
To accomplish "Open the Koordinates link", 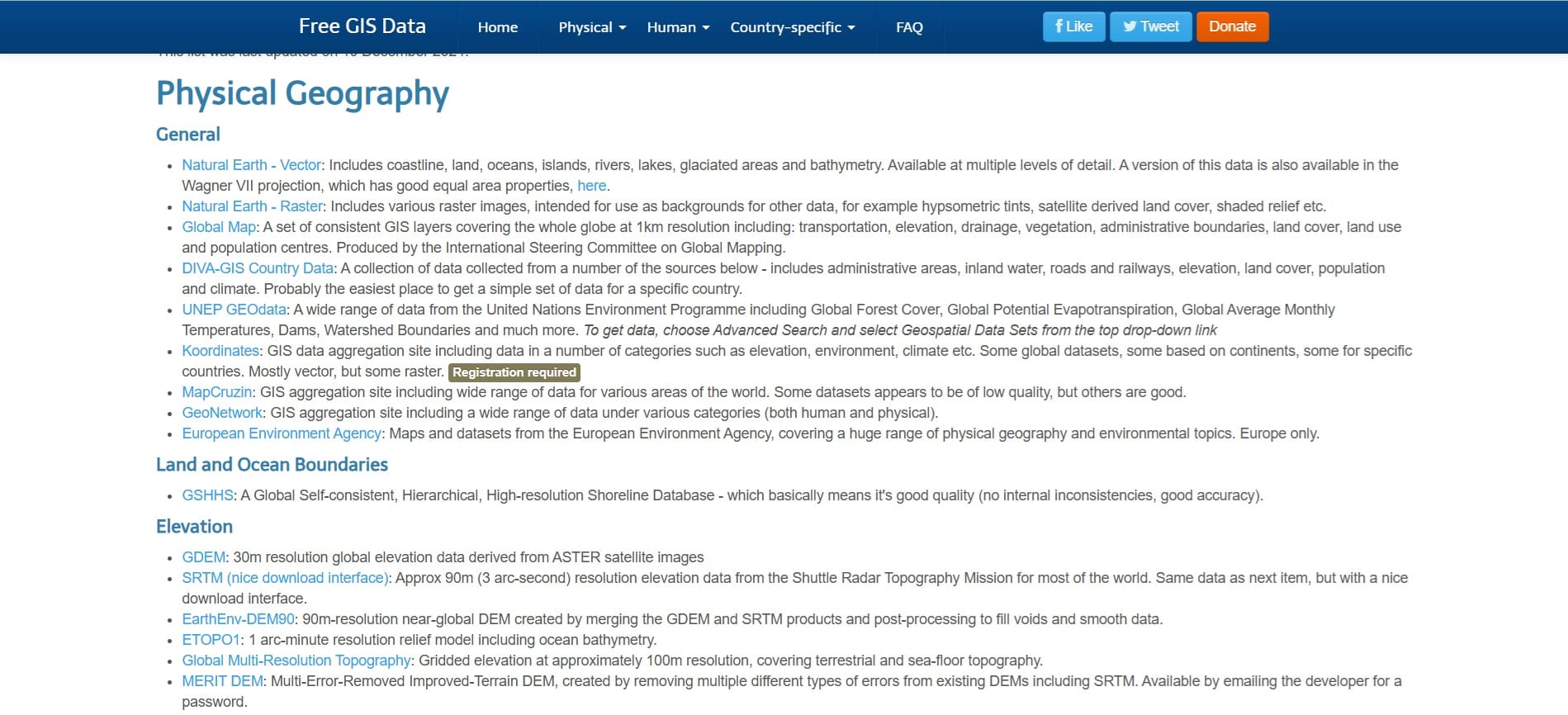I will click(x=220, y=351).
